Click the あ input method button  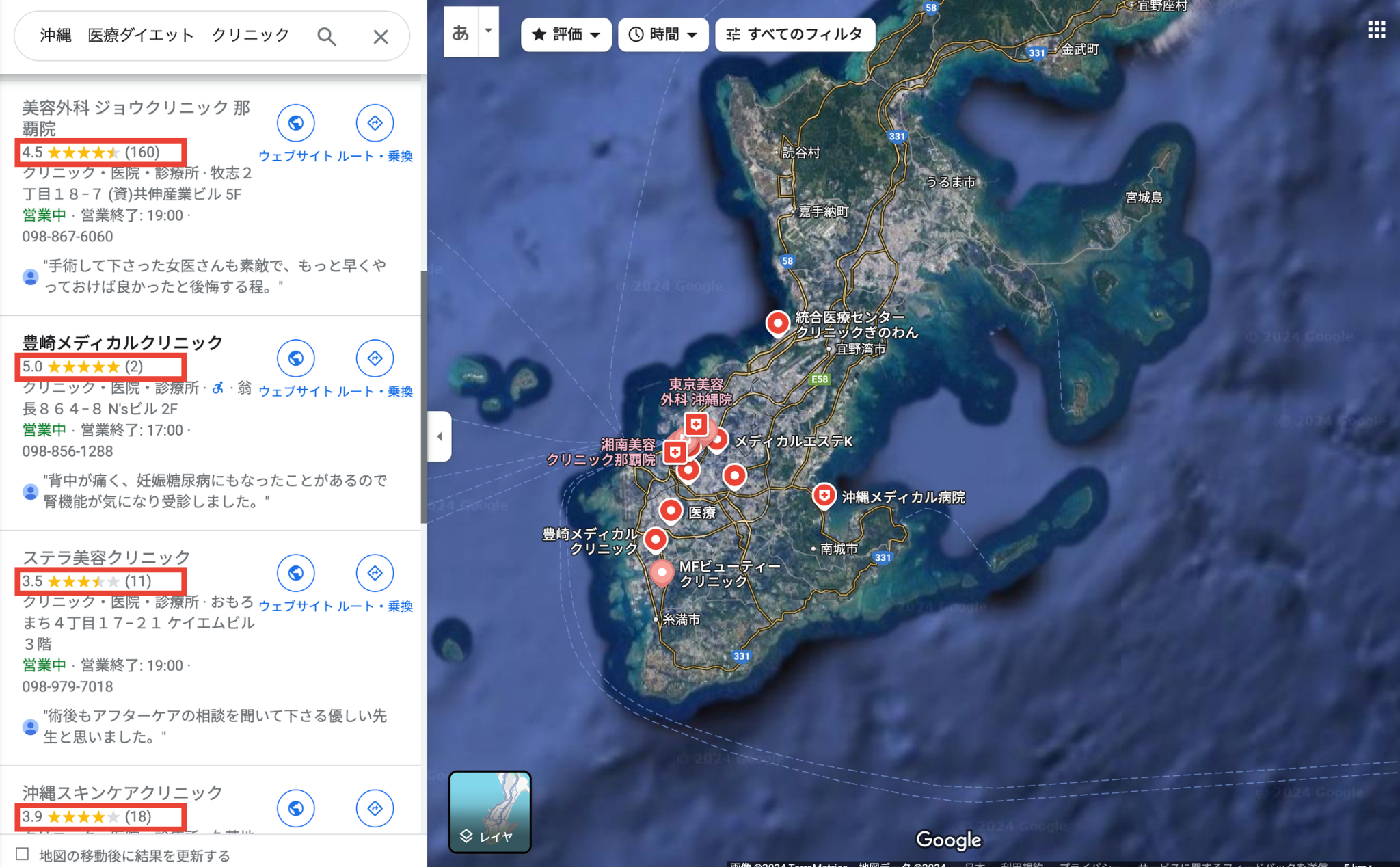(461, 32)
